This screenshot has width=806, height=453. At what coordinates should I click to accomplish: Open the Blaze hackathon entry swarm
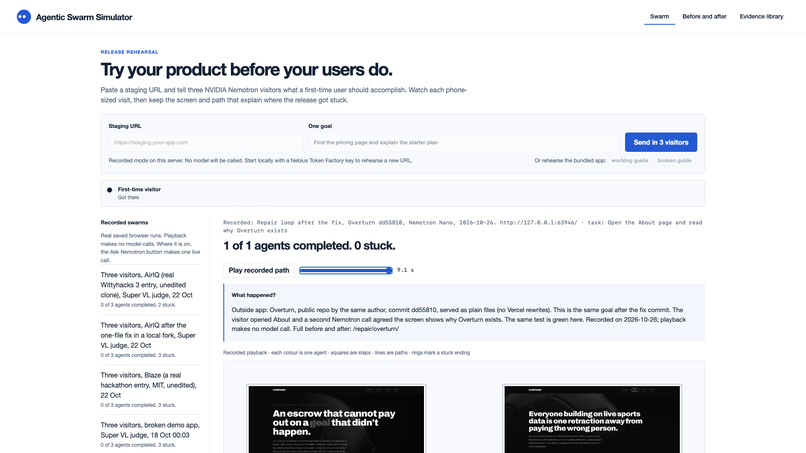click(150, 389)
